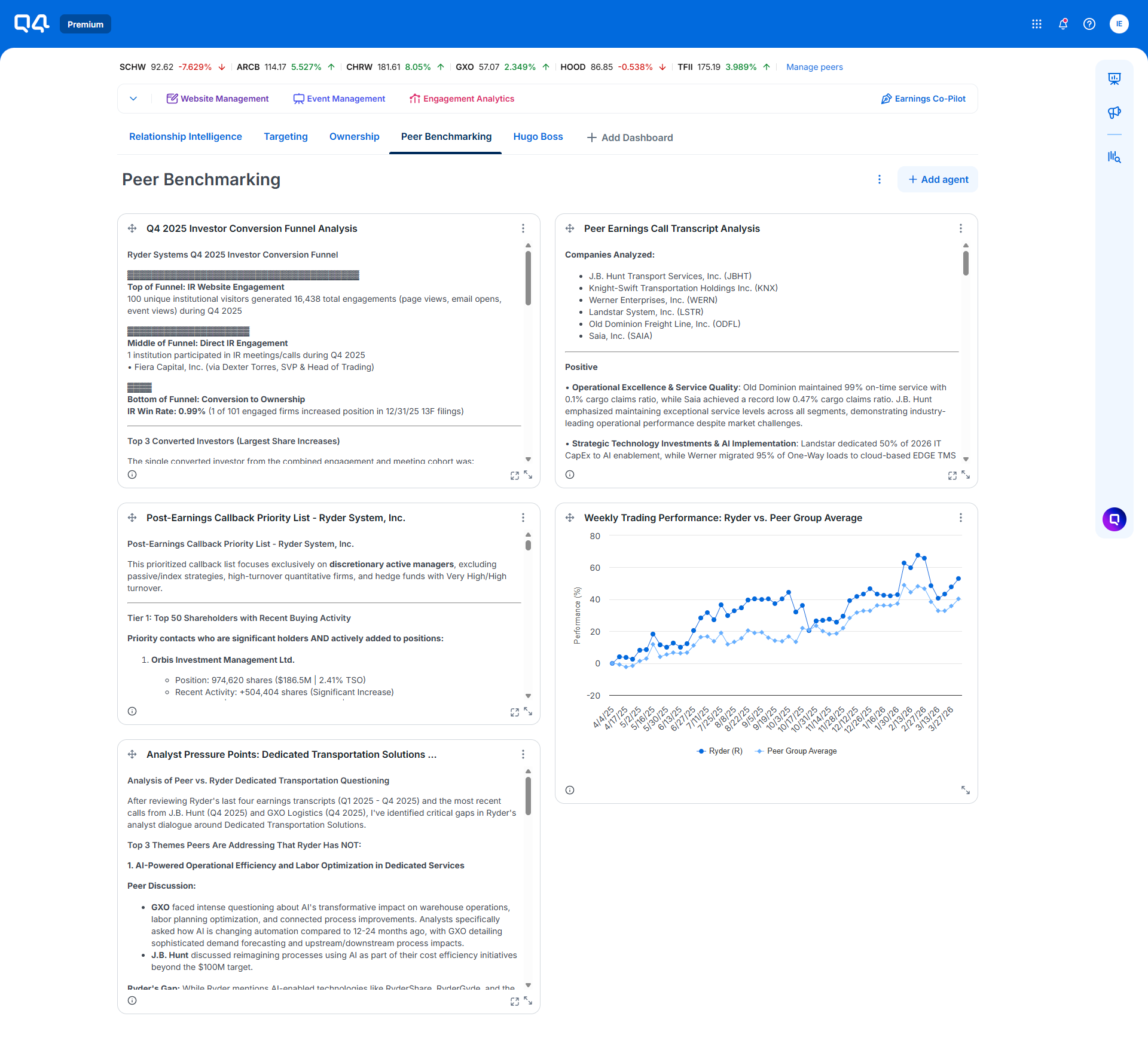Viewport: 1148px width, 1062px height.
Task: Expand Peer Earnings Call Transcript card to fullscreen
Action: (x=952, y=476)
